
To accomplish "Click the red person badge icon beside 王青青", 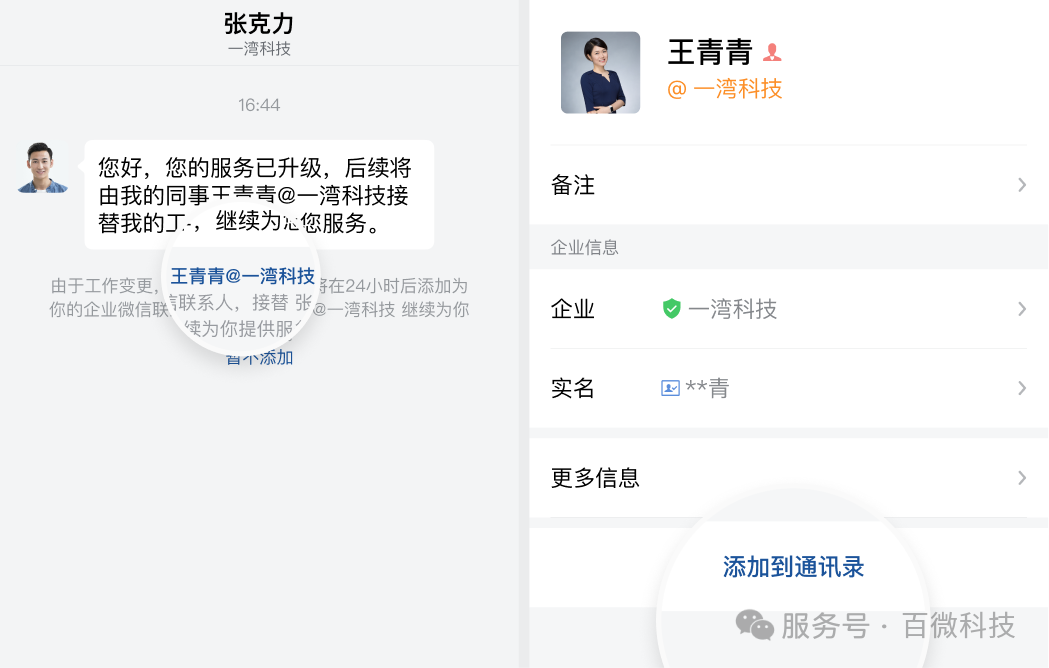I will 771,50.
